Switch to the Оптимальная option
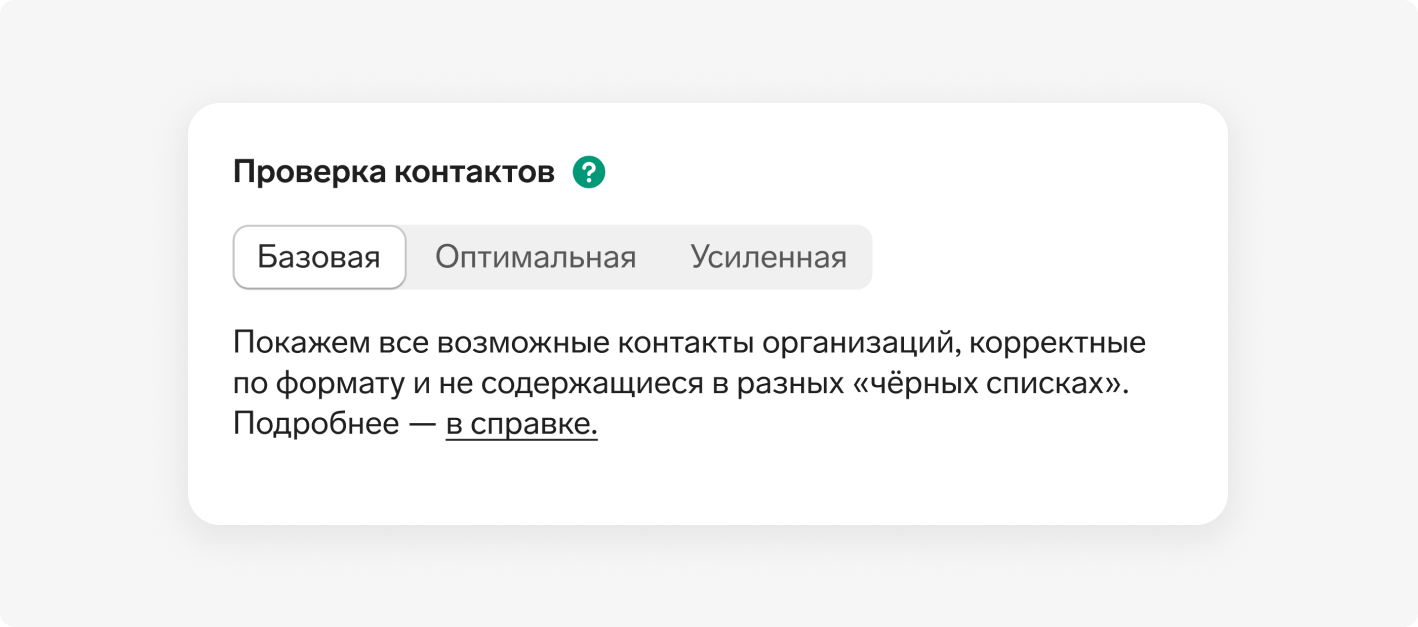The image size is (1418, 627). 535,257
